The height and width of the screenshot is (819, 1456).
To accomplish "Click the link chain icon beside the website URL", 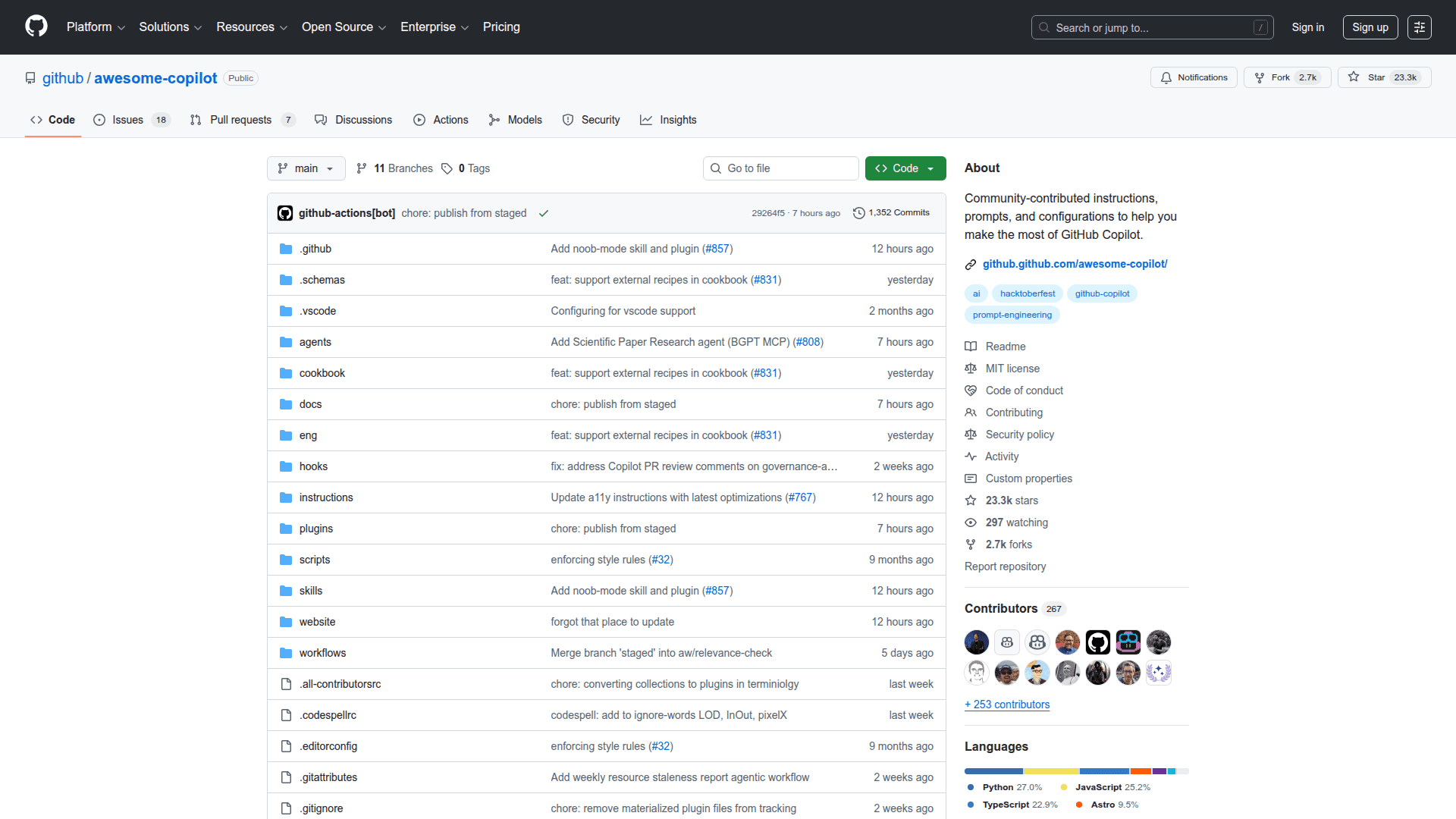I will (x=971, y=265).
